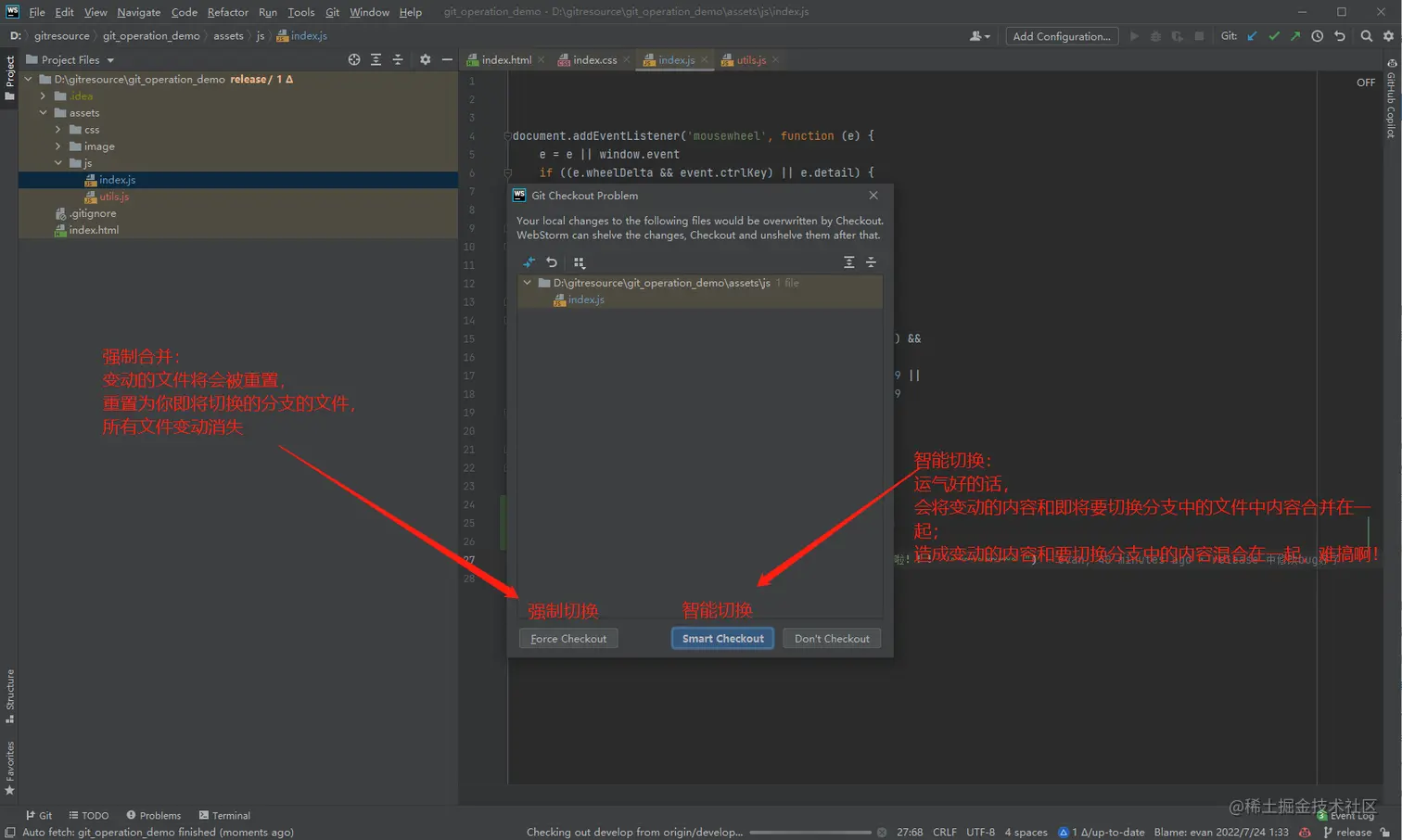Collapse the assets\js node in the dialog tree

[x=528, y=283]
